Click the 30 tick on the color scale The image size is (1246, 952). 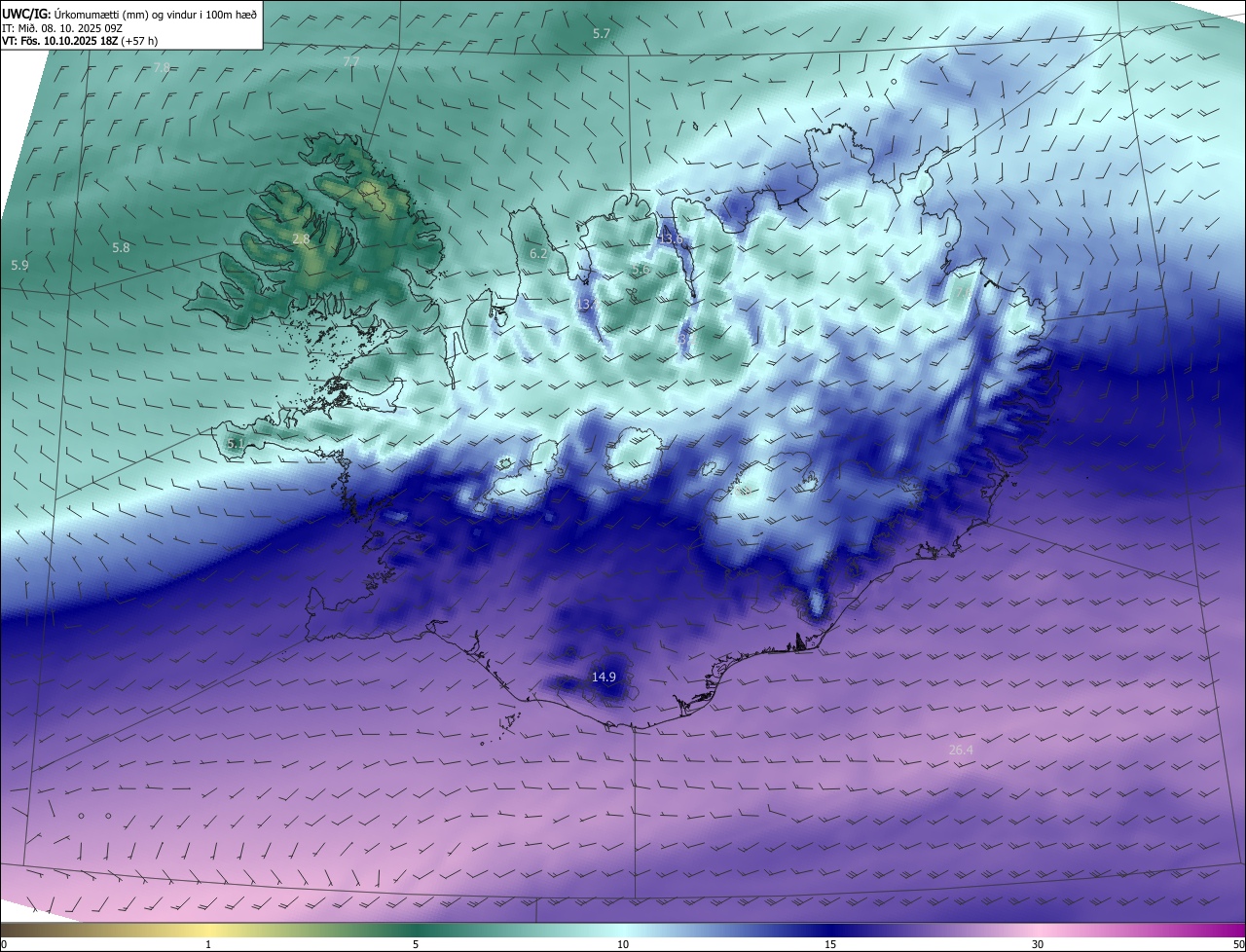1038,944
